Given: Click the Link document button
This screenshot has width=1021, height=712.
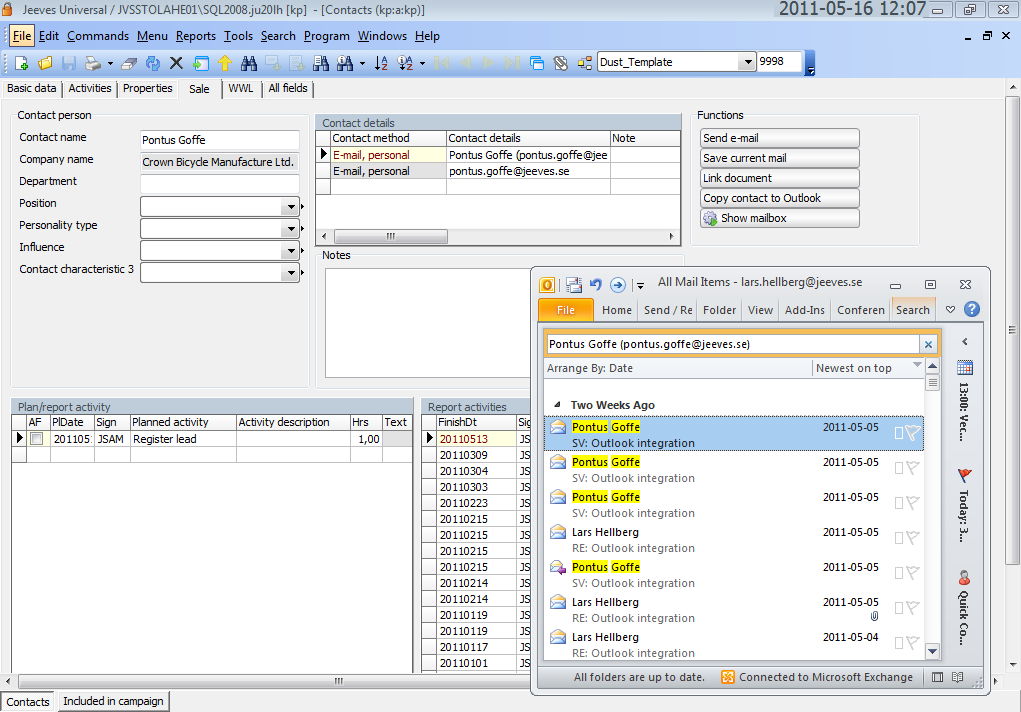Looking at the screenshot, I should click(x=779, y=178).
